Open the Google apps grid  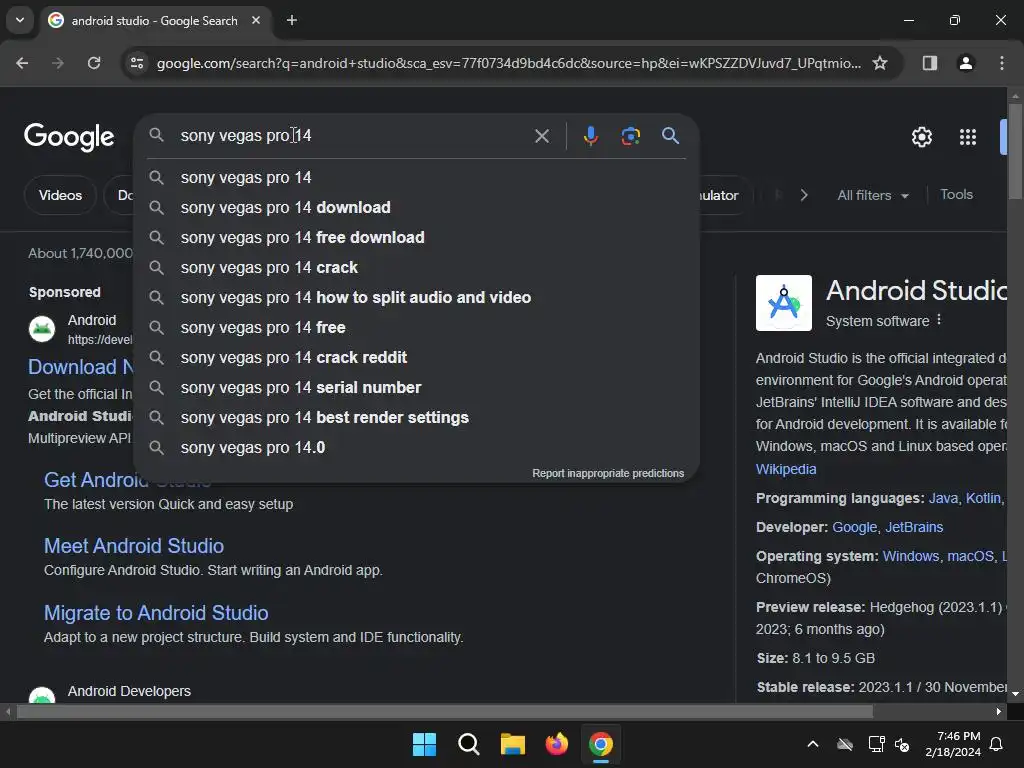(967, 137)
